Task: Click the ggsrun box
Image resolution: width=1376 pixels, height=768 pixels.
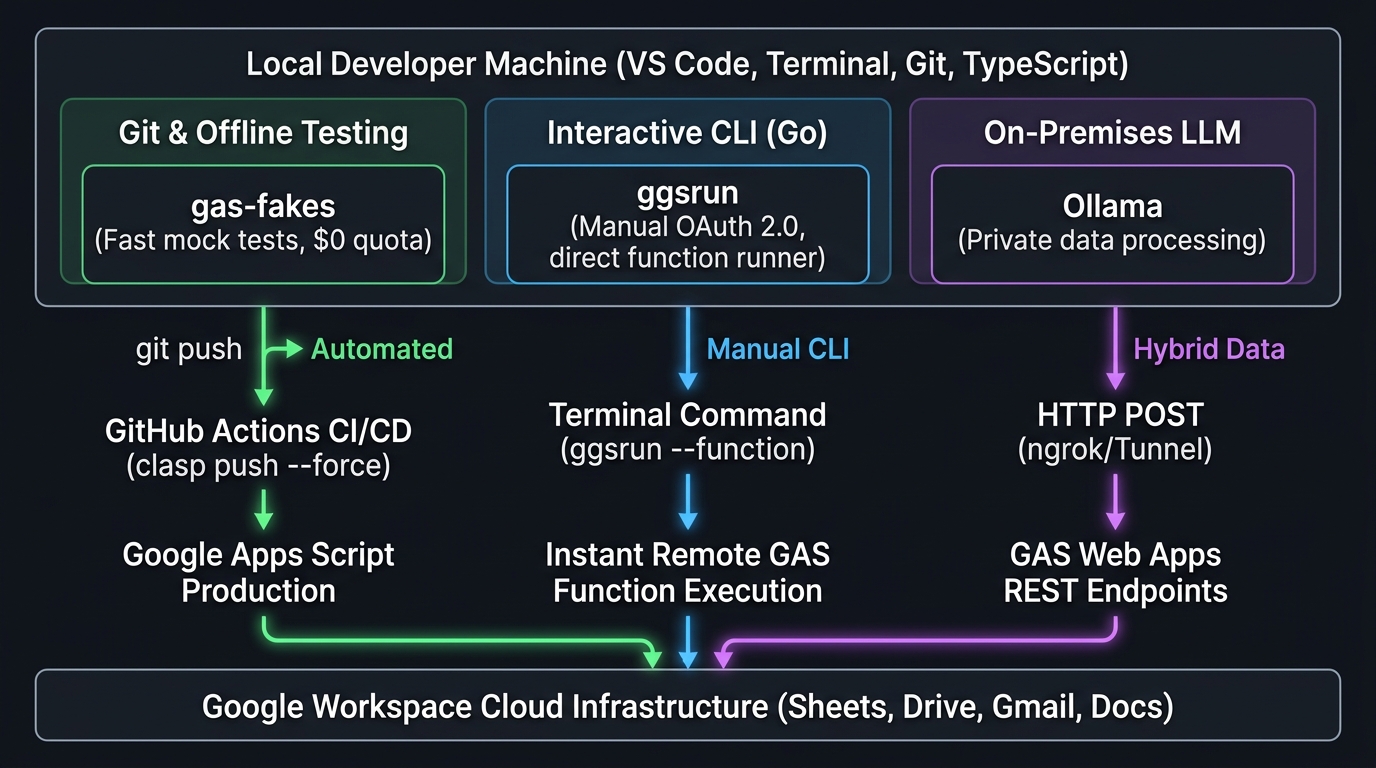Action: [688, 224]
